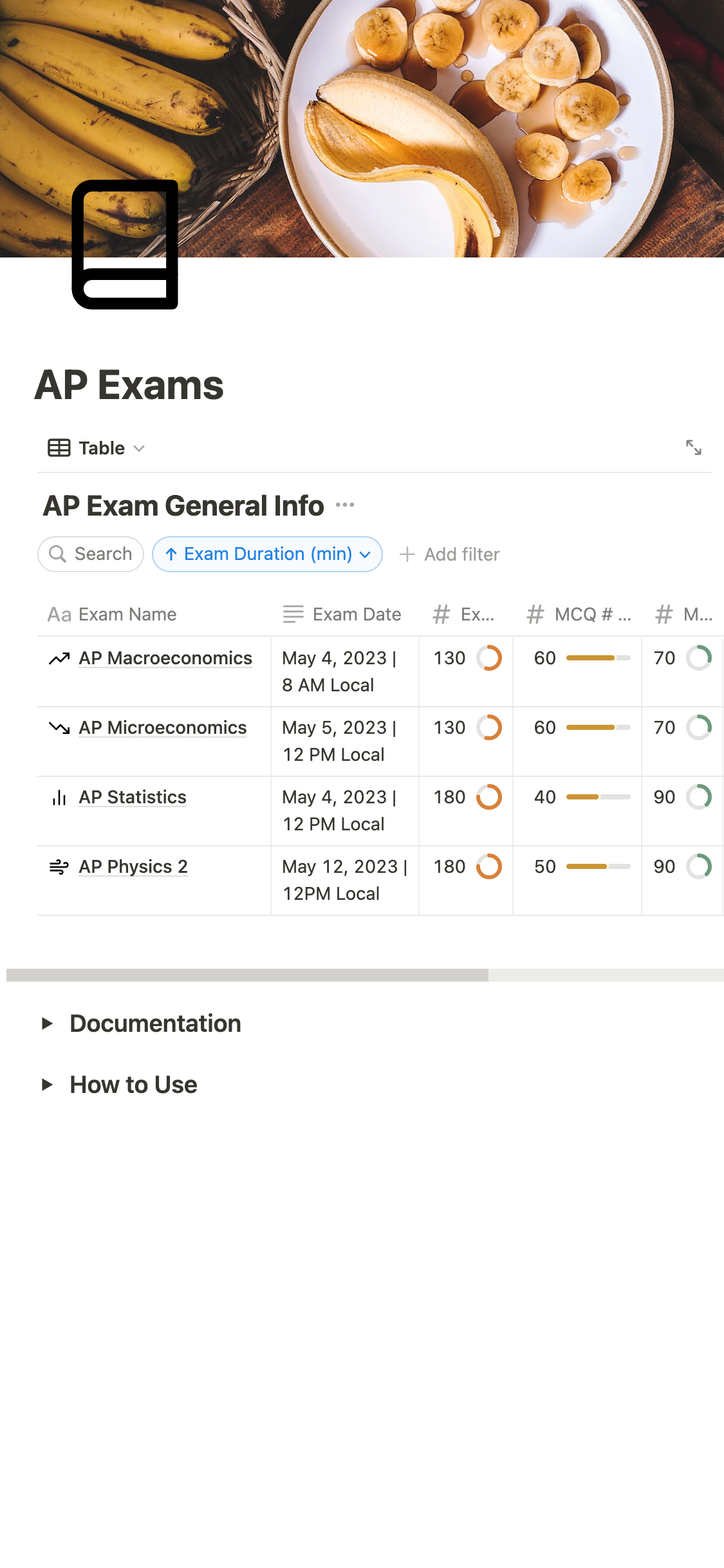The width and height of the screenshot is (724, 1568).
Task: Open the three-dot menu beside AP Exam General Info
Action: click(345, 505)
